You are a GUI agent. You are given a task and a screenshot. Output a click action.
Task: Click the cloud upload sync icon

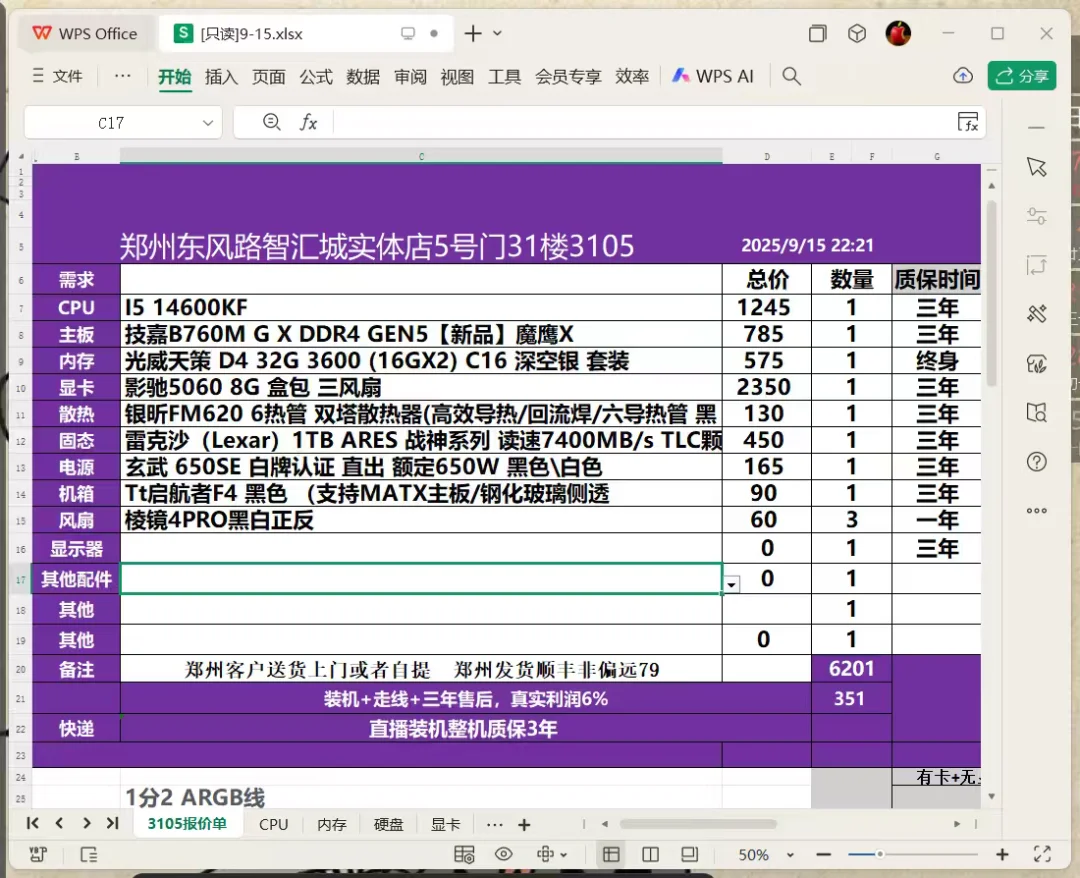point(963,76)
